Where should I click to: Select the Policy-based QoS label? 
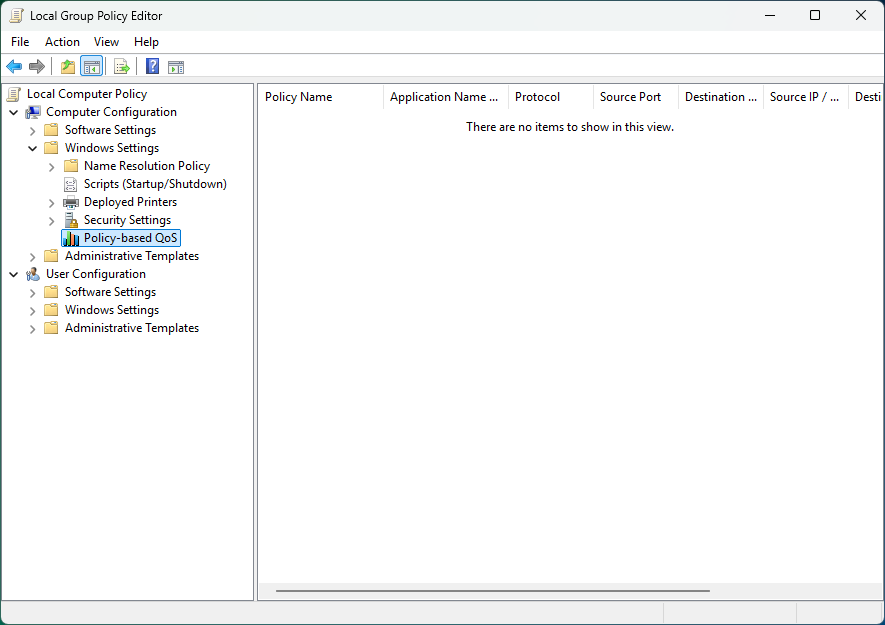130,238
